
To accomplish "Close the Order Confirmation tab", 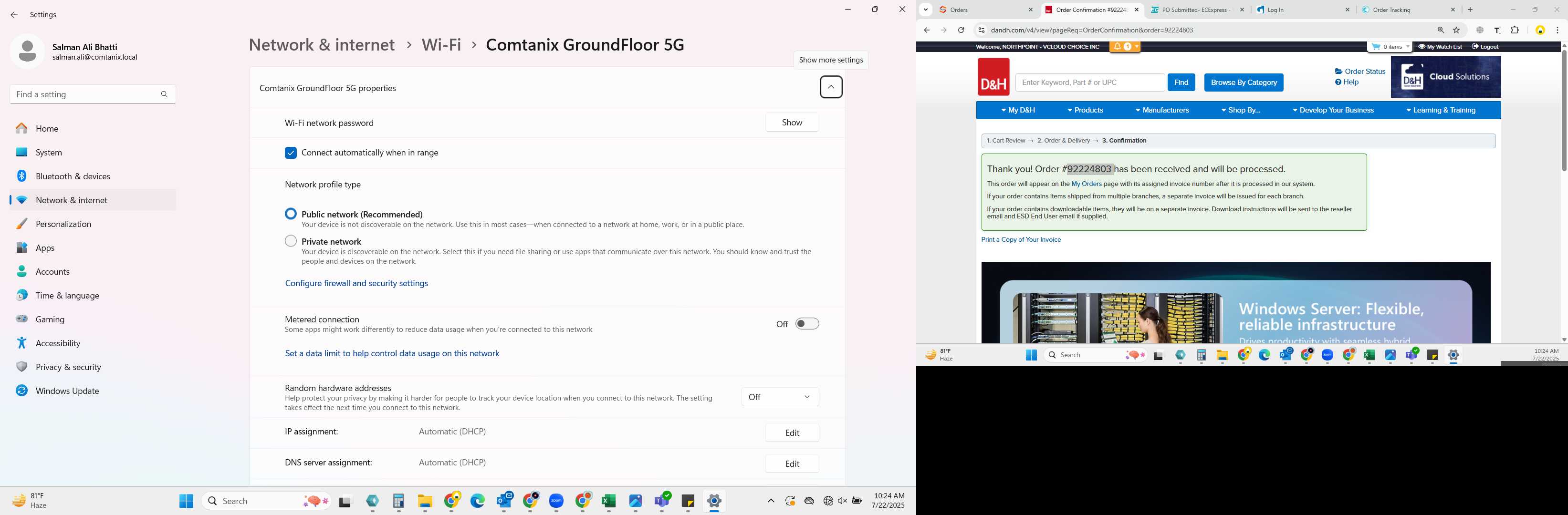I will click(x=1137, y=10).
